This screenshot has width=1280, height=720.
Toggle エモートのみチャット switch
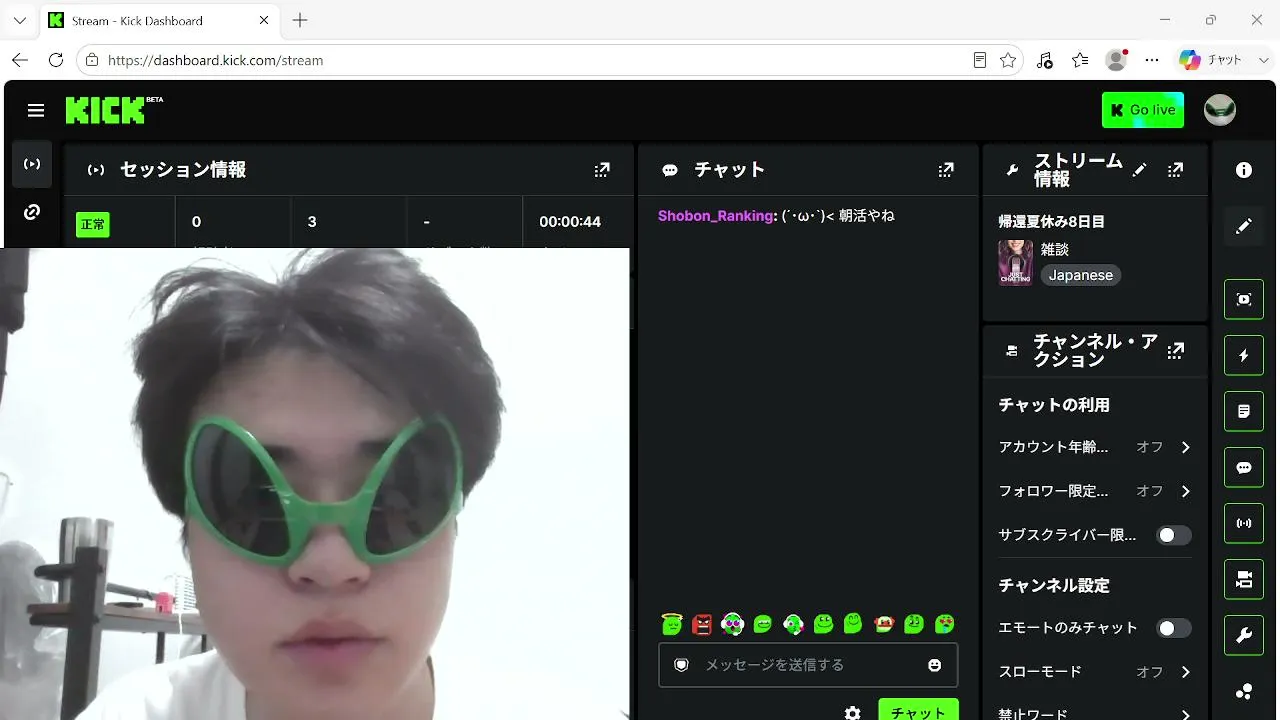point(1174,628)
